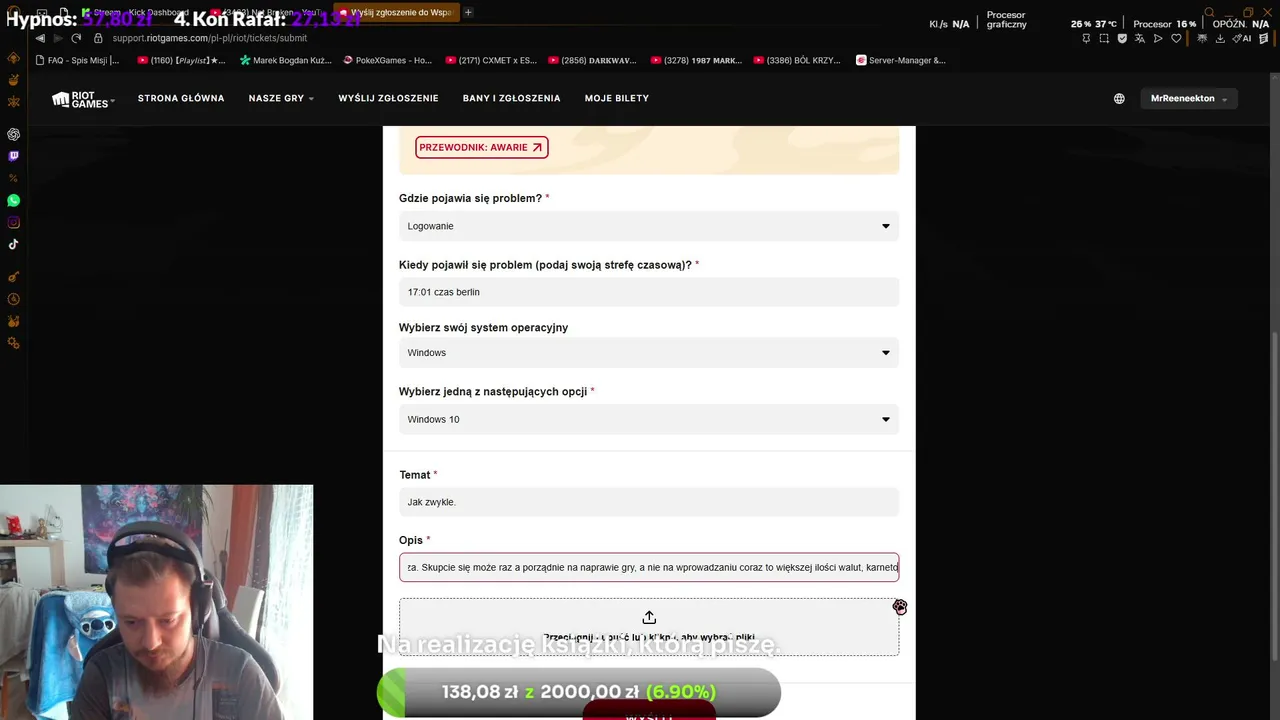The image size is (1280, 720).
Task: Expand the 'Gdzie pojawia się problem?' dropdown
Action: [x=649, y=226]
